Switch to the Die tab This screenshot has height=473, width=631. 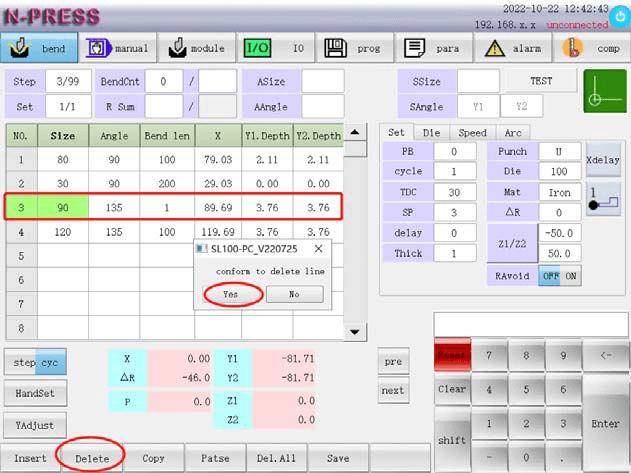[431, 132]
